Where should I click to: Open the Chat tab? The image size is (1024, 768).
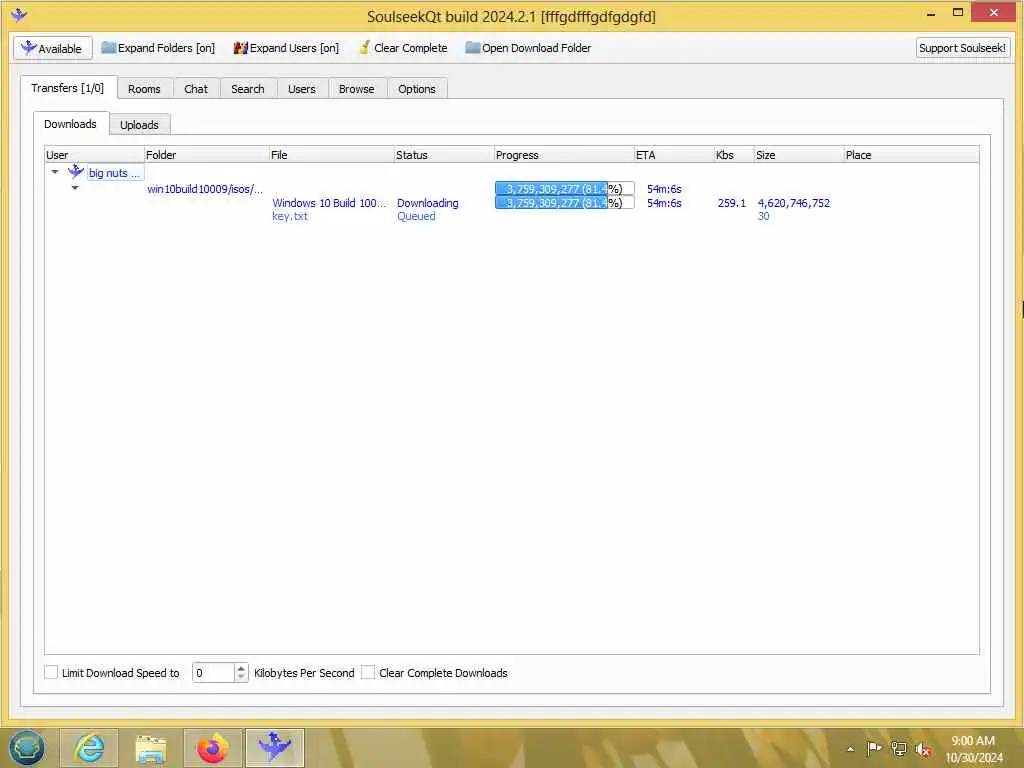[196, 89]
